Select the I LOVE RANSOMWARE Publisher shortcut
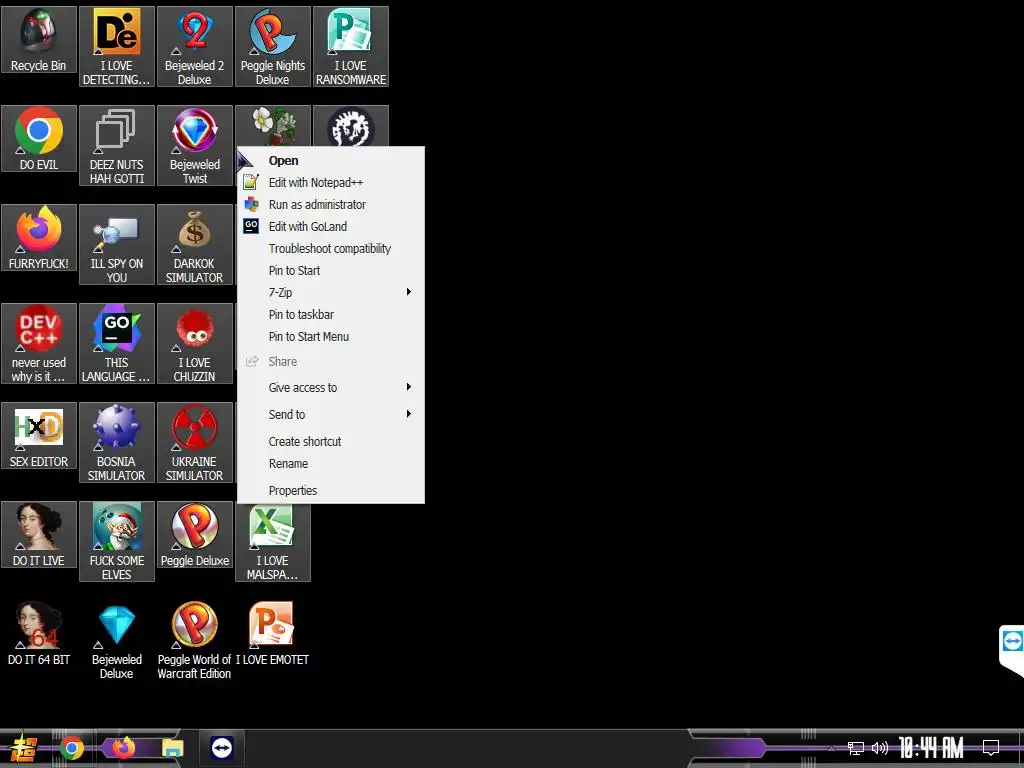 (351, 46)
